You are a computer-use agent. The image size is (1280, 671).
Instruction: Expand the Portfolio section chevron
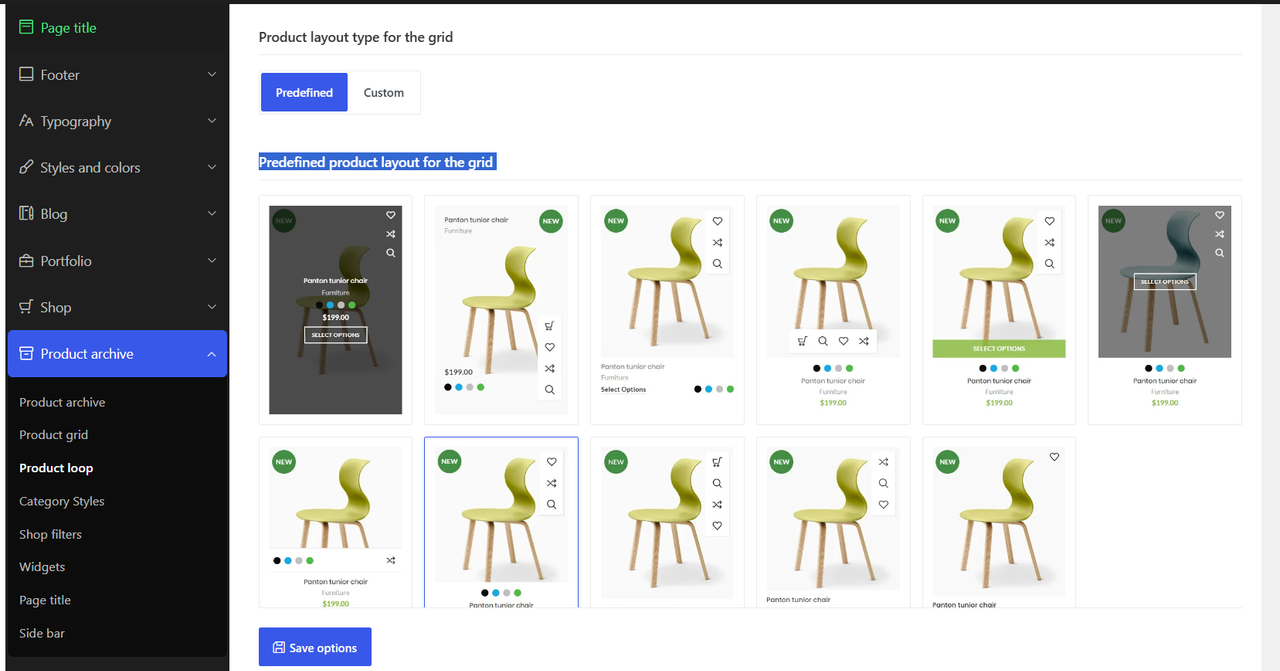pyautogui.click(x=212, y=261)
